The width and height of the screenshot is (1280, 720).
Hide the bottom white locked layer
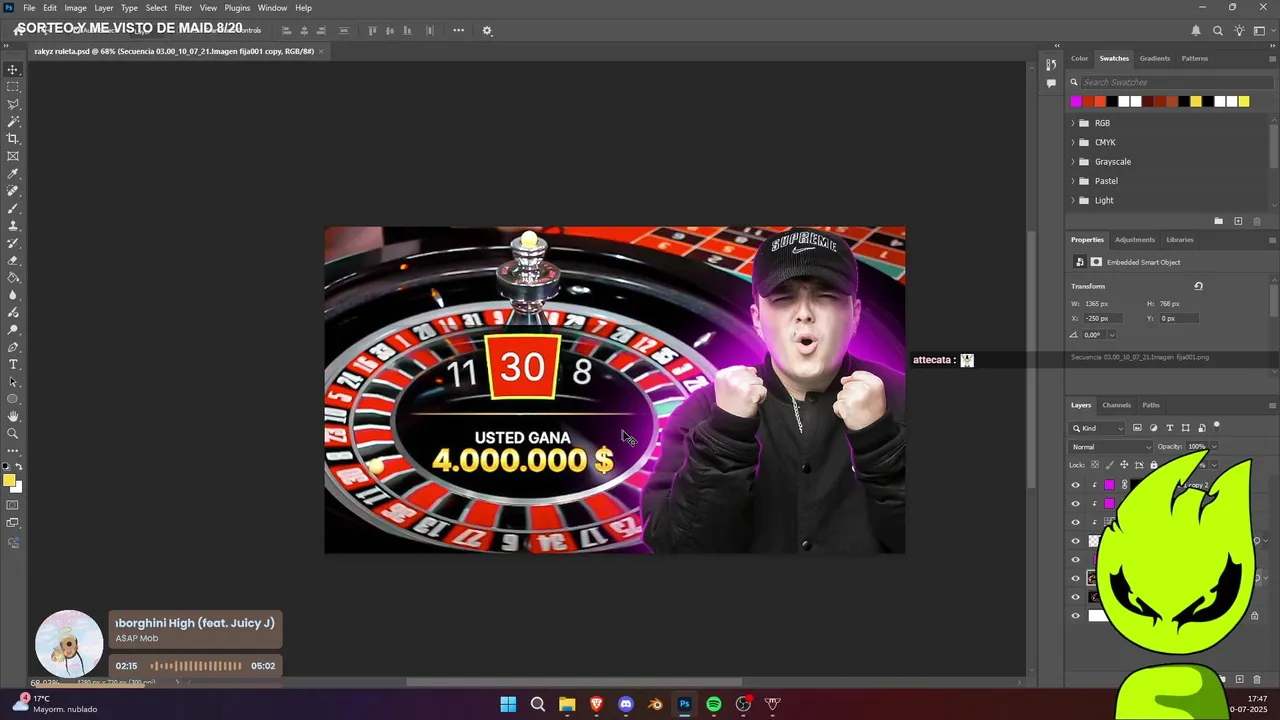pos(1075,616)
